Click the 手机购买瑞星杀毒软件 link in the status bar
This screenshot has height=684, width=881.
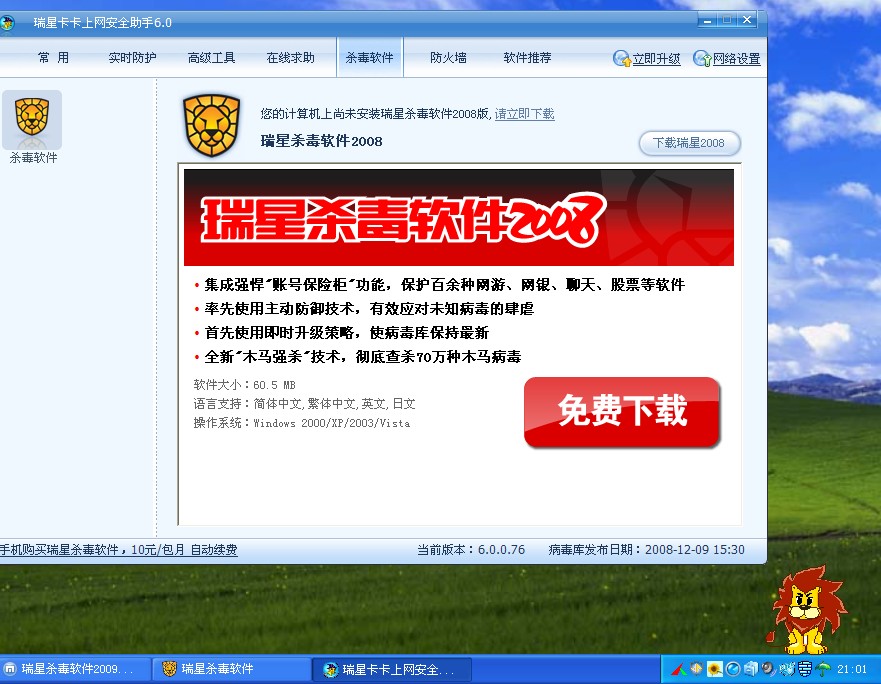pos(119,550)
